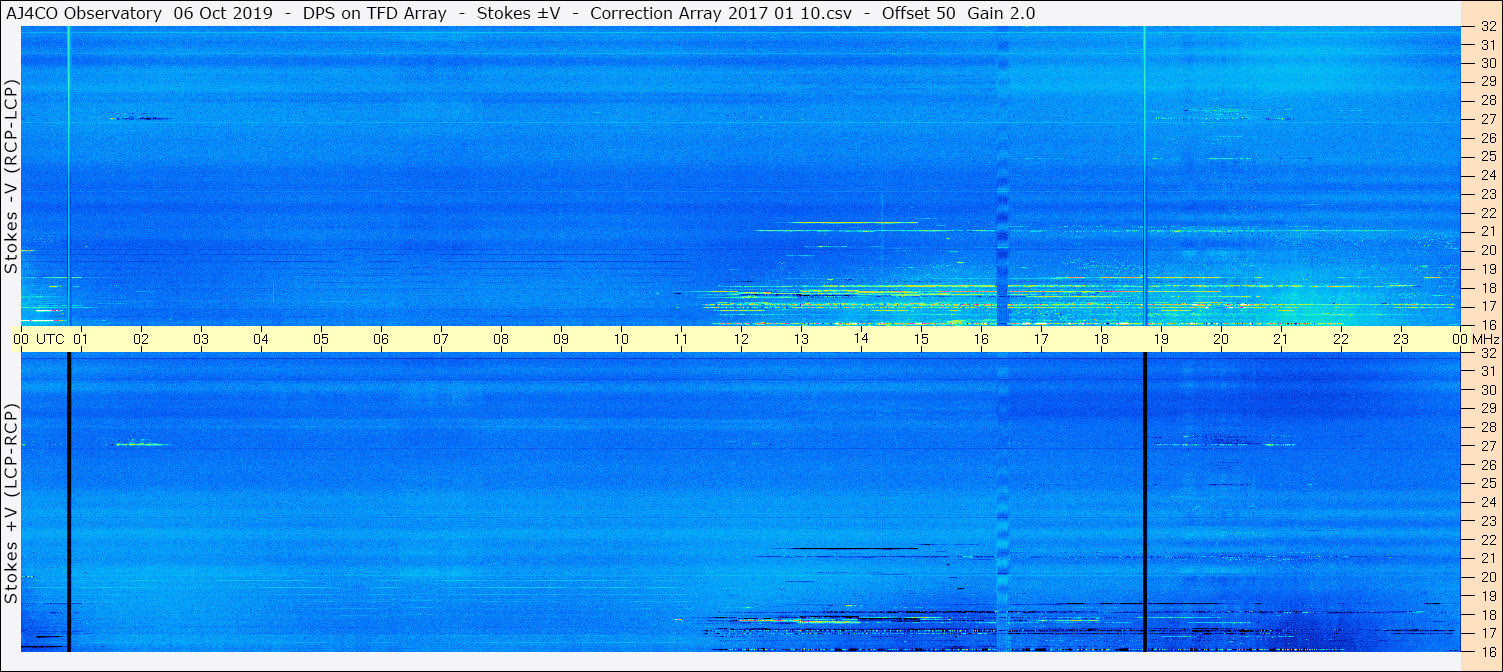Screen dimensions: 1503x672
Task: Click the 07 hour tick on time axis
Action: tap(441, 339)
